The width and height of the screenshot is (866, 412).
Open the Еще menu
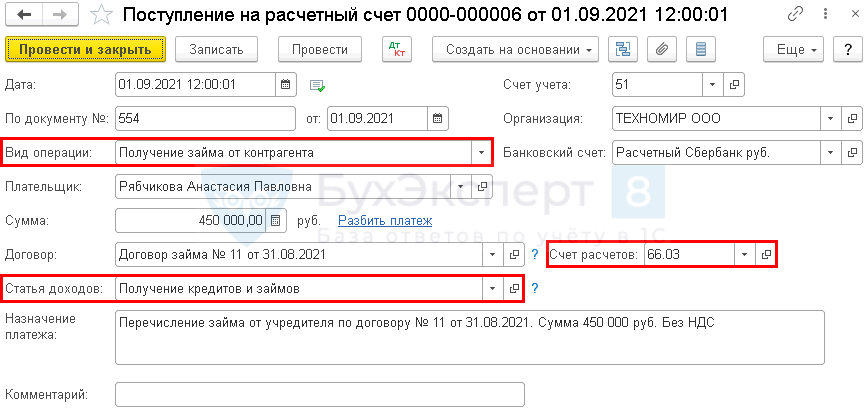click(794, 49)
